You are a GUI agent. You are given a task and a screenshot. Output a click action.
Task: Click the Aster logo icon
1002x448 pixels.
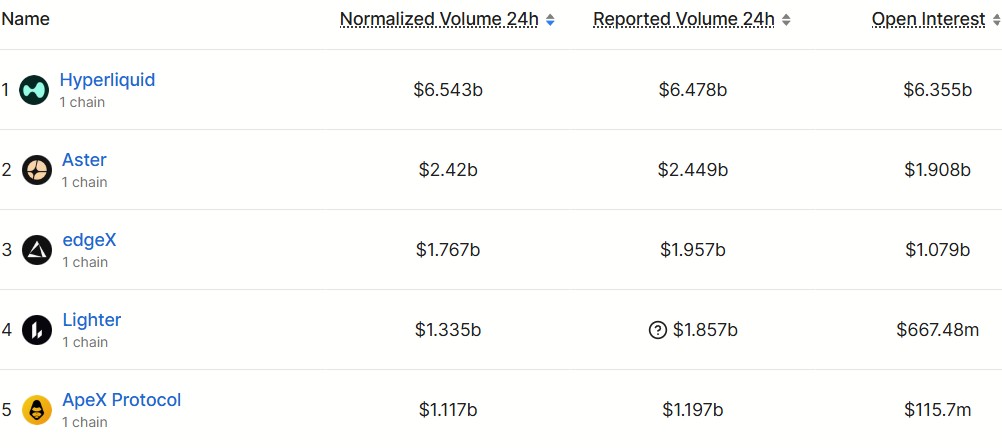tap(36, 170)
